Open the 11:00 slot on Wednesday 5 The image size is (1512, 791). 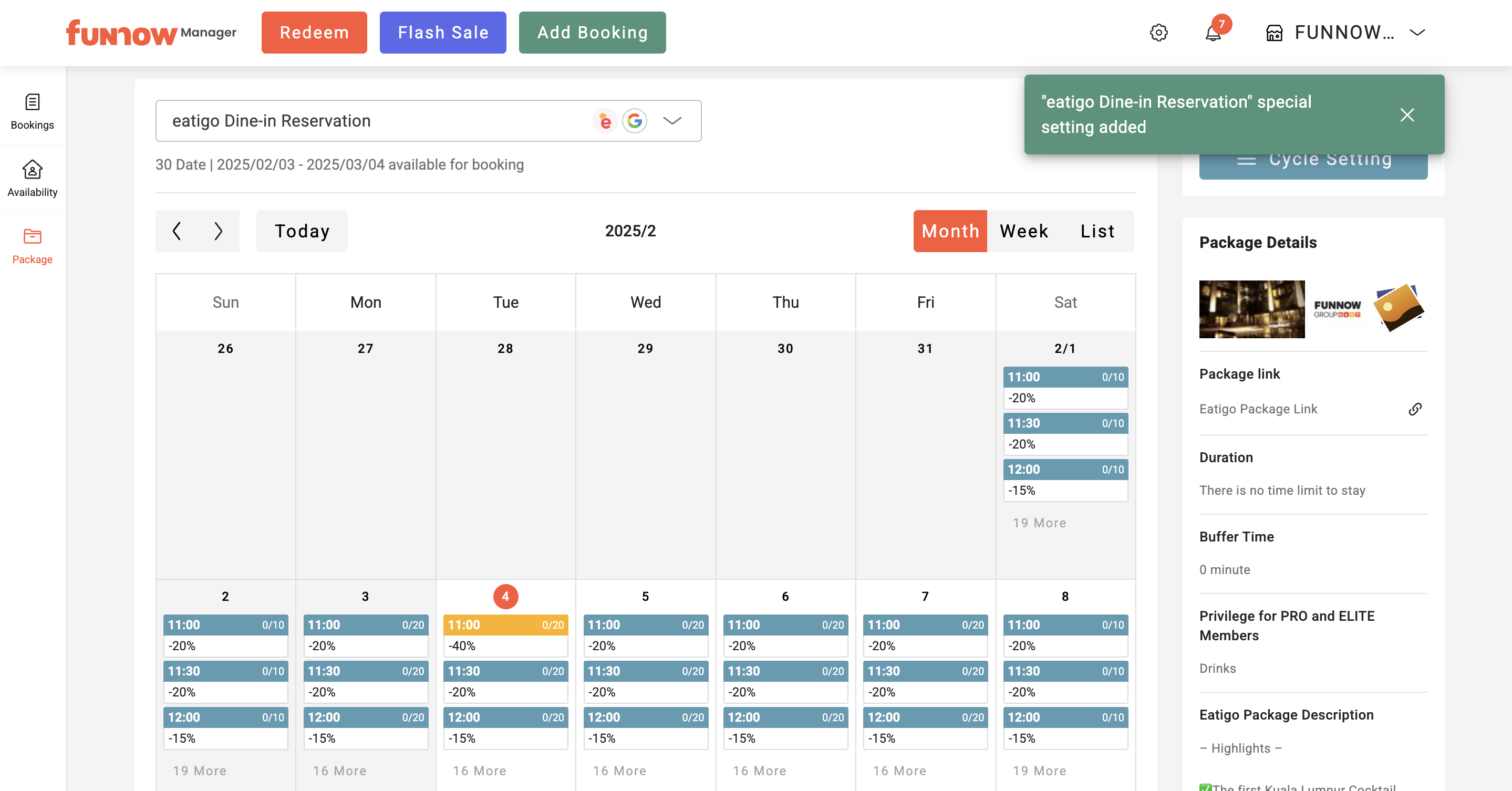point(646,636)
